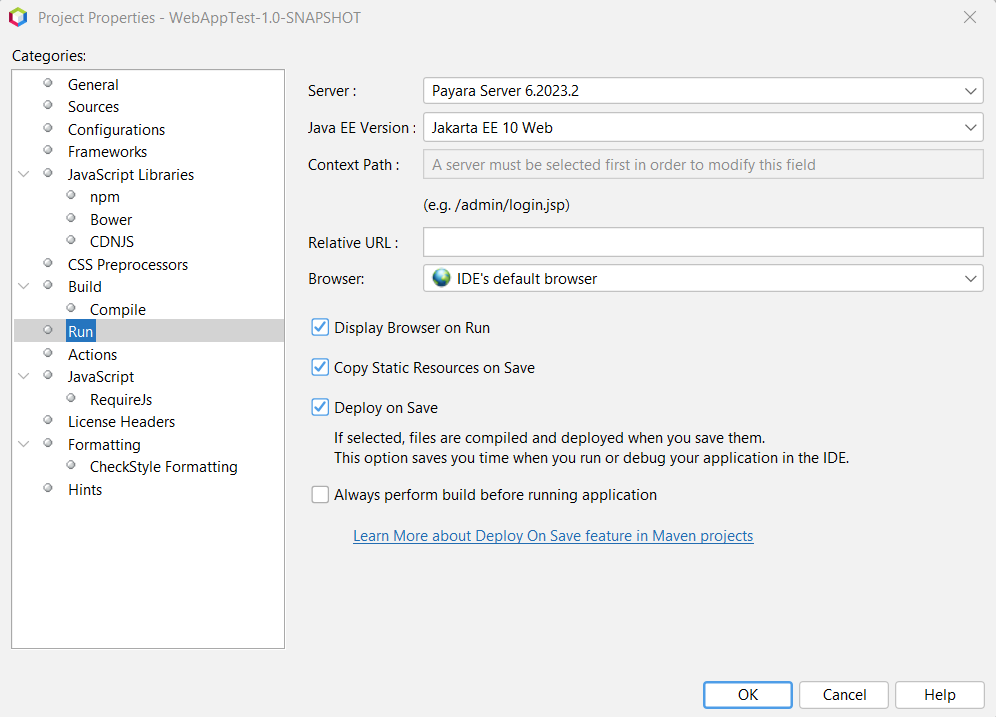The height and width of the screenshot is (717, 996).
Task: Collapse the JavaScript Libraries tree branch
Action: (23, 174)
